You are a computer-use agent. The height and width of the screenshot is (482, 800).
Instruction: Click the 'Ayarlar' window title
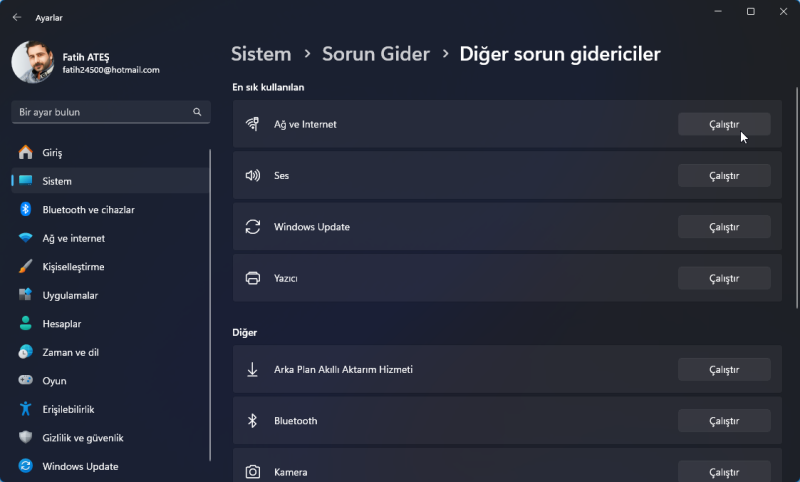click(x=49, y=18)
